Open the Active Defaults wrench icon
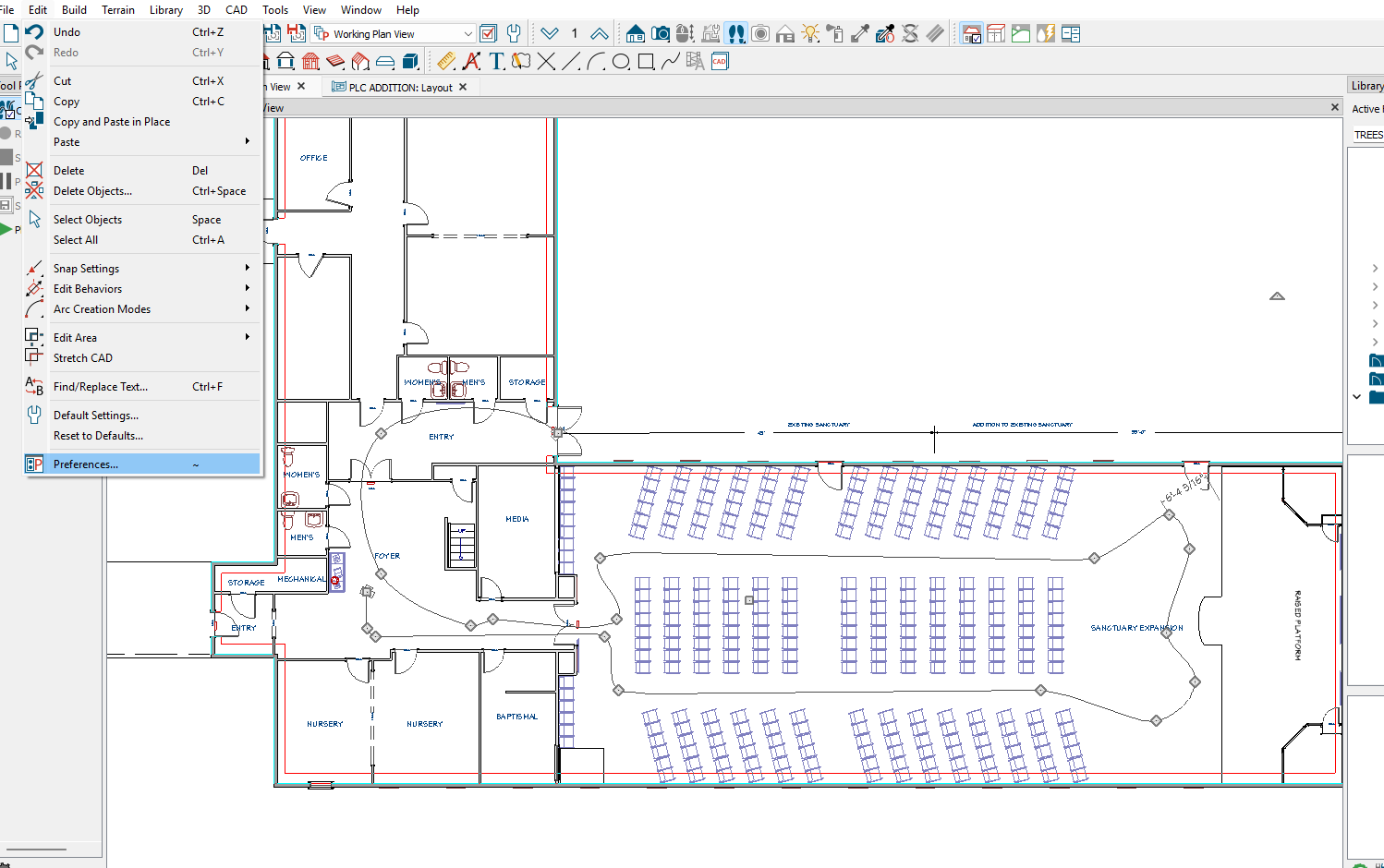This screenshot has height=868, width=1384. 514,34
